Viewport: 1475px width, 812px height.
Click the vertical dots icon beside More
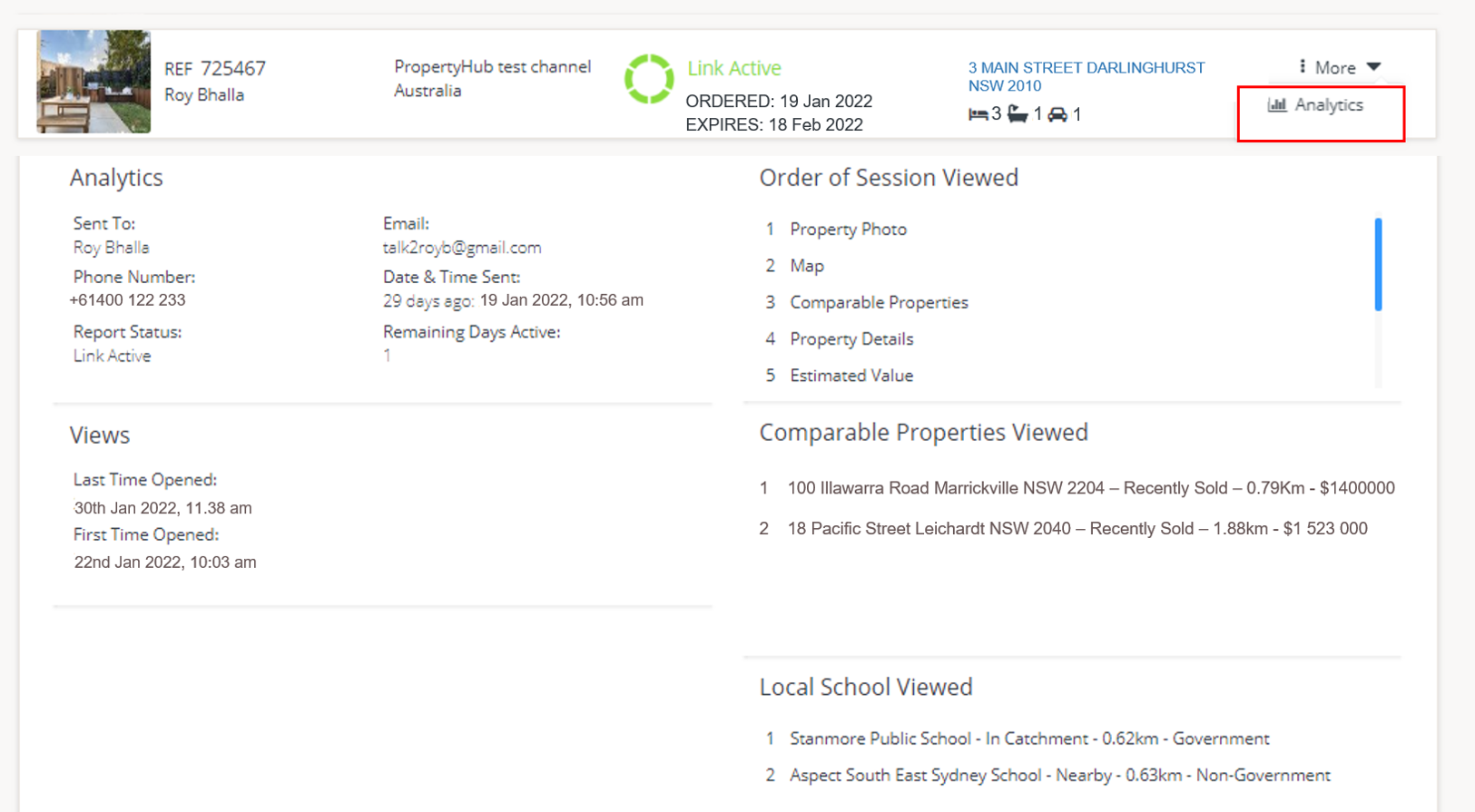pyautogui.click(x=1303, y=66)
